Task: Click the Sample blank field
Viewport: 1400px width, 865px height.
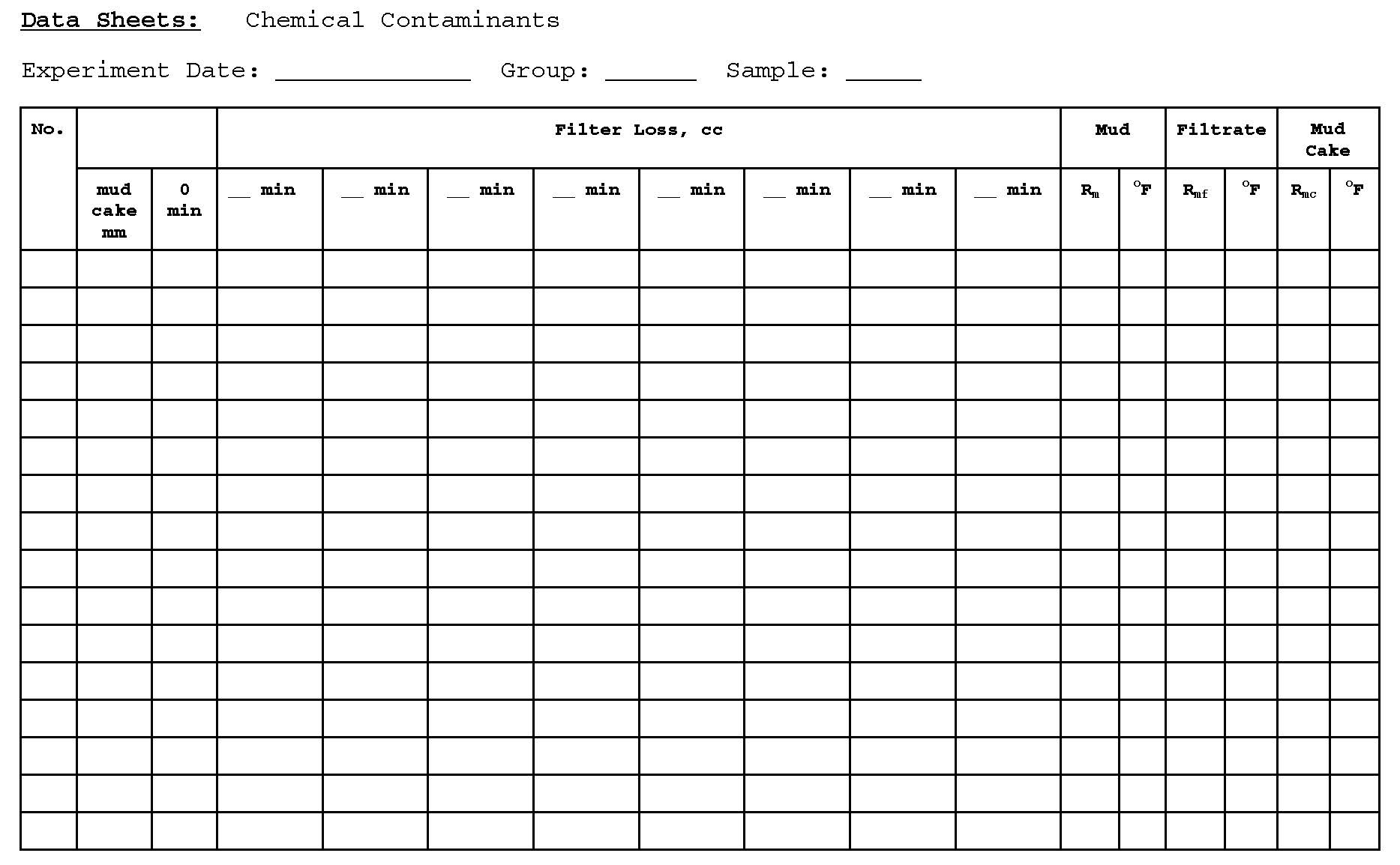Action: [883, 73]
